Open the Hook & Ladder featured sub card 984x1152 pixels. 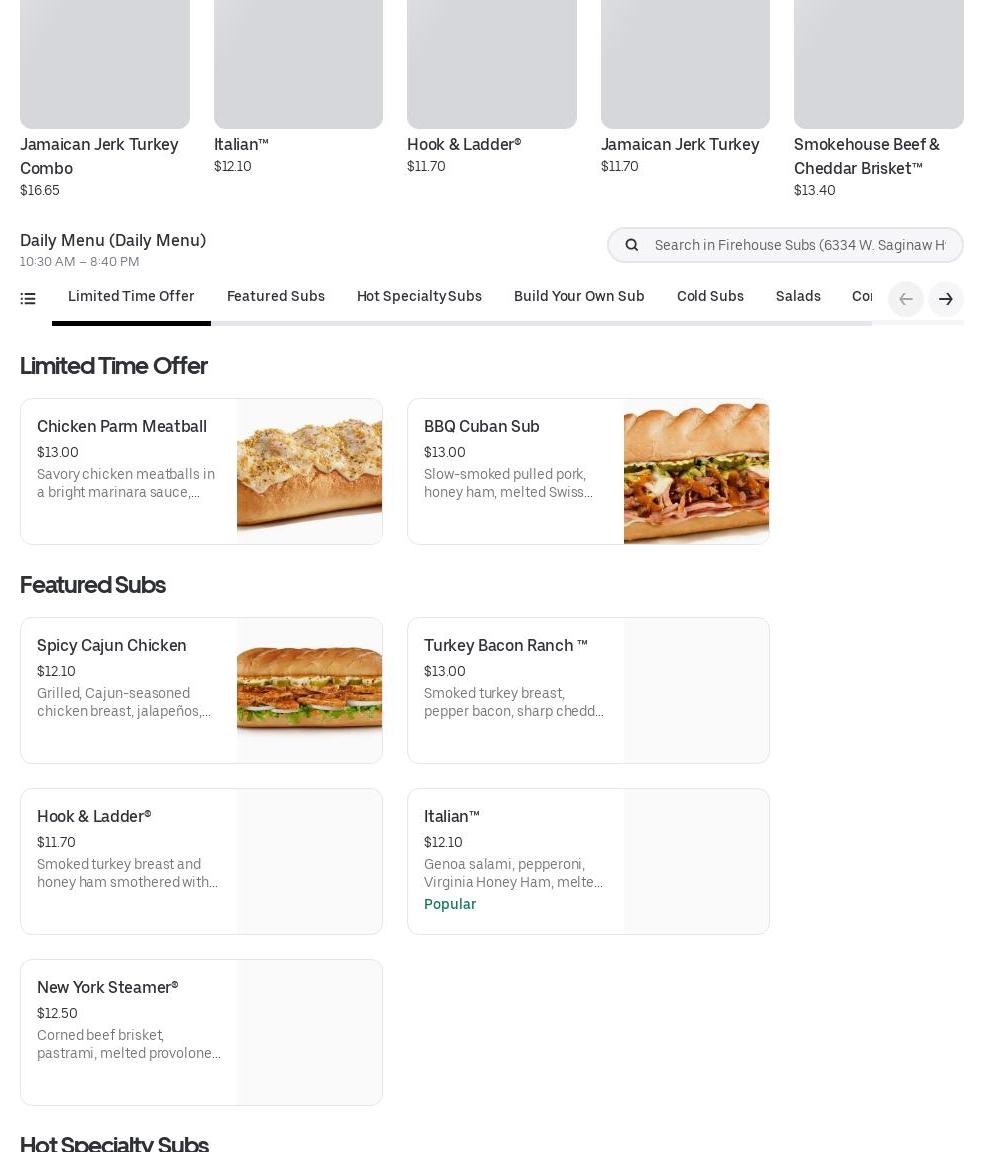coord(201,861)
